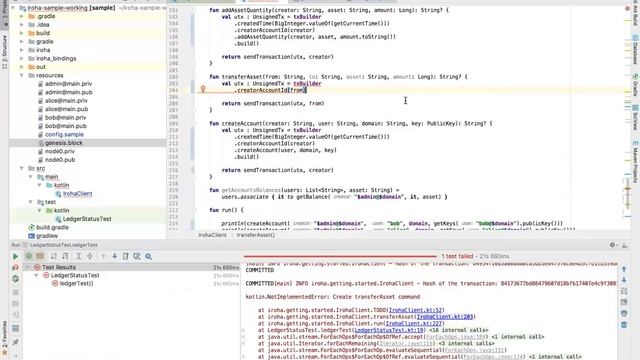The width and height of the screenshot is (640, 360).
Task: Collapse the src folder
Action: coord(22,169)
